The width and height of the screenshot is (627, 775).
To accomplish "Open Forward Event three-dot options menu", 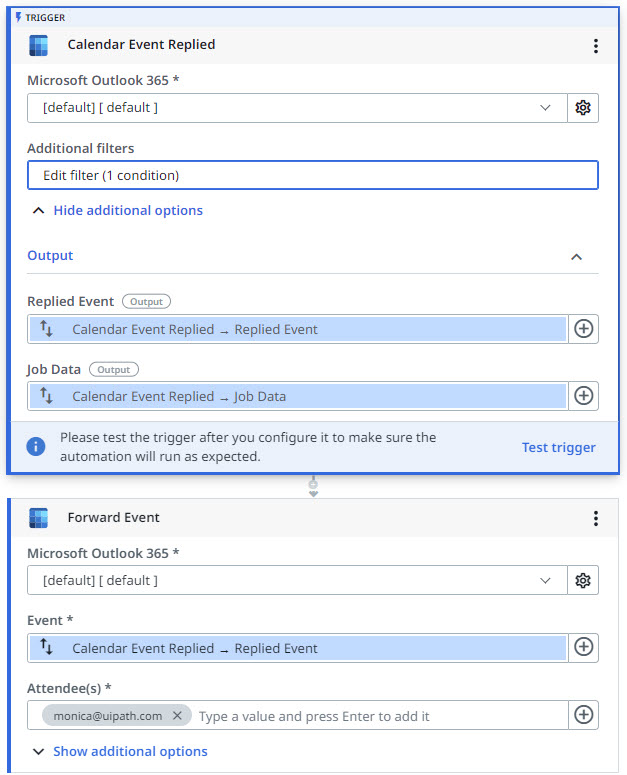I will [596, 518].
